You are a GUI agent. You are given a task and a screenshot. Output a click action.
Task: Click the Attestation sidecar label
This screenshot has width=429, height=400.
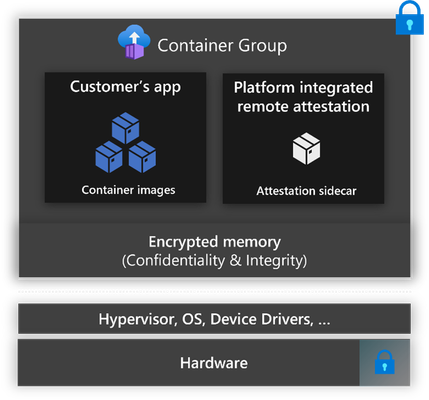(306, 191)
